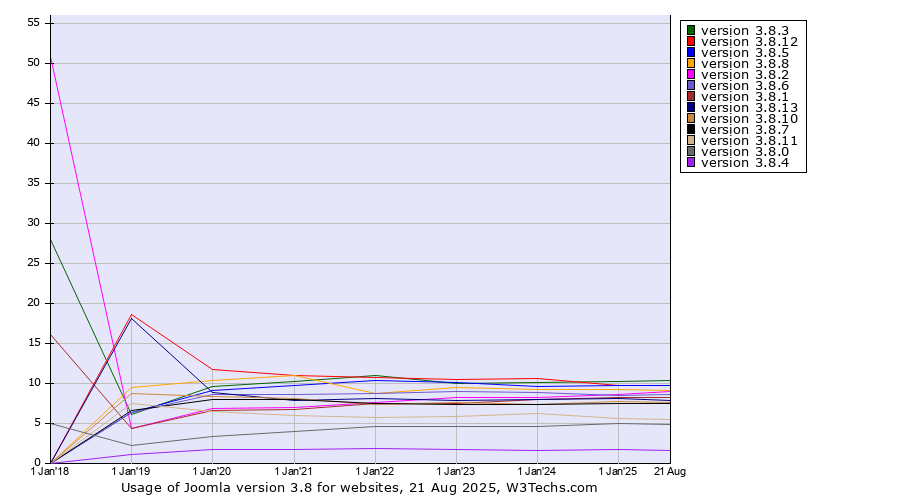900x500 pixels.
Task: Click the green line start near 28 at Jan'18
Action: [x=52, y=240]
